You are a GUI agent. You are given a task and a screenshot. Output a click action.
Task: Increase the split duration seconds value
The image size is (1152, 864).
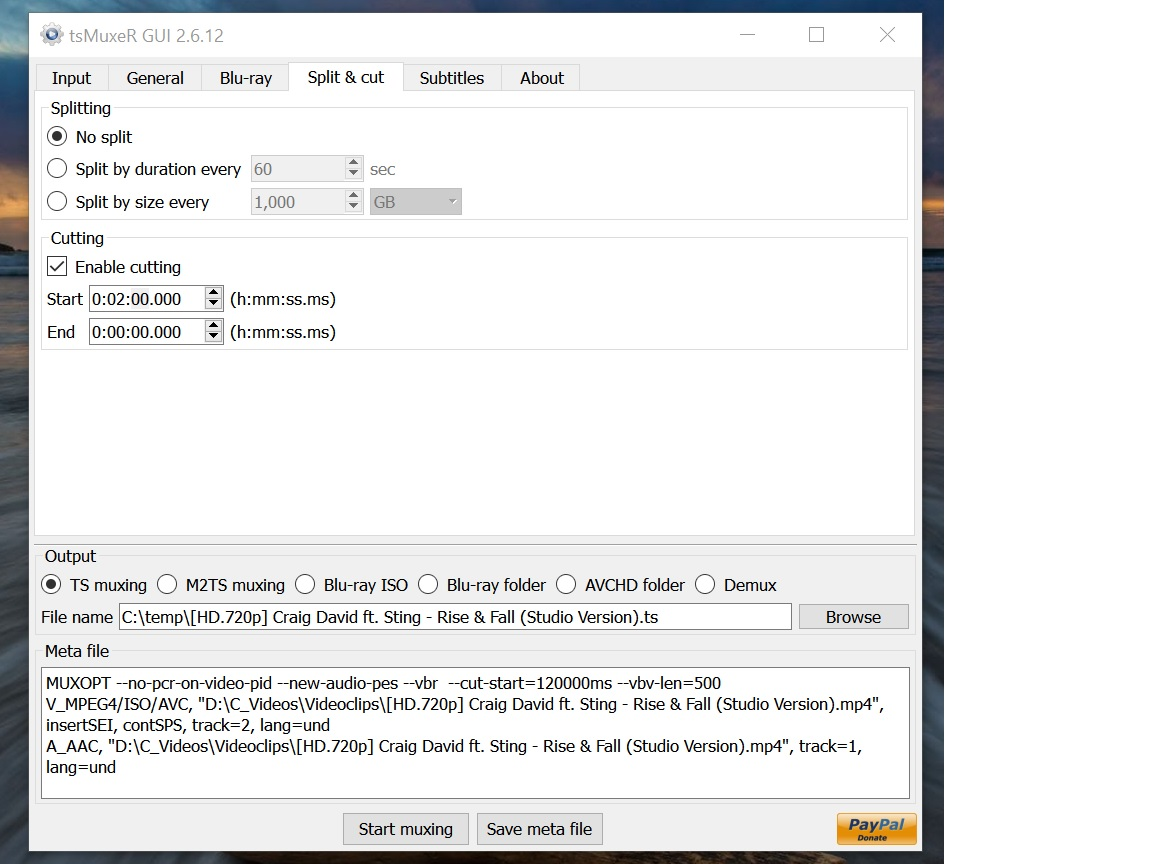pyautogui.click(x=354, y=162)
